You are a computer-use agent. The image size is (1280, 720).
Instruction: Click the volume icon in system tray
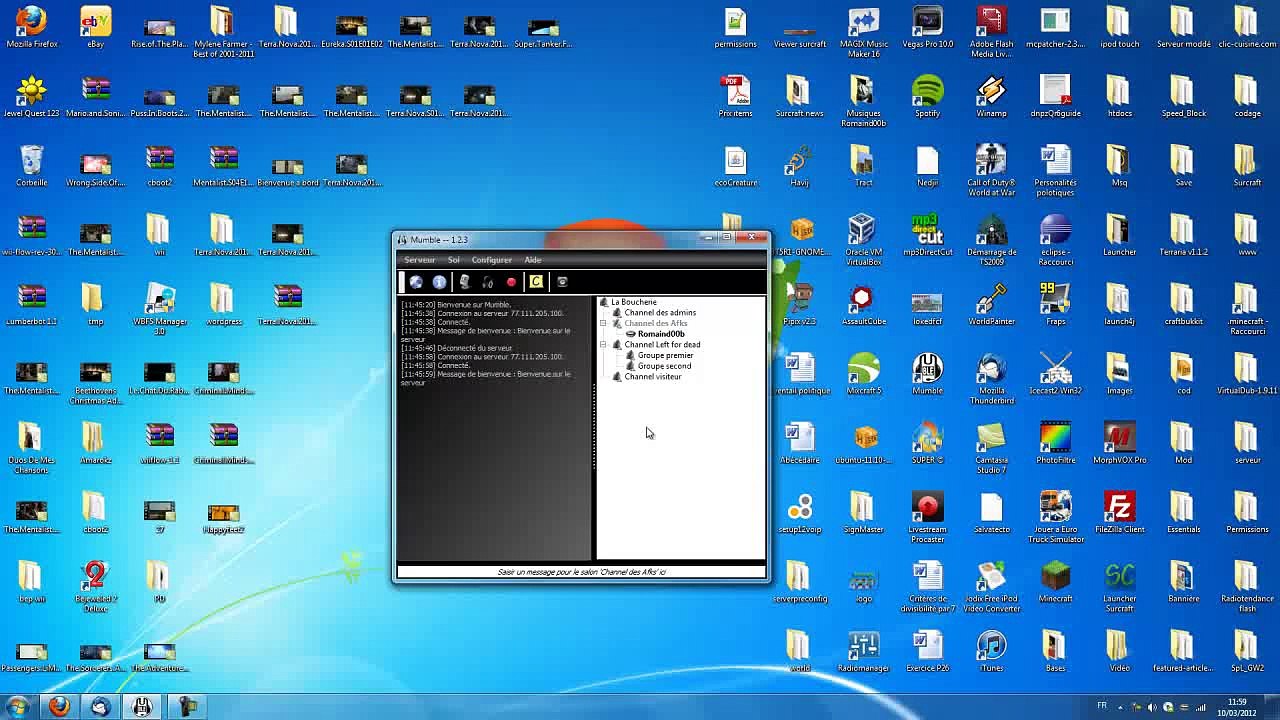click(1152, 707)
